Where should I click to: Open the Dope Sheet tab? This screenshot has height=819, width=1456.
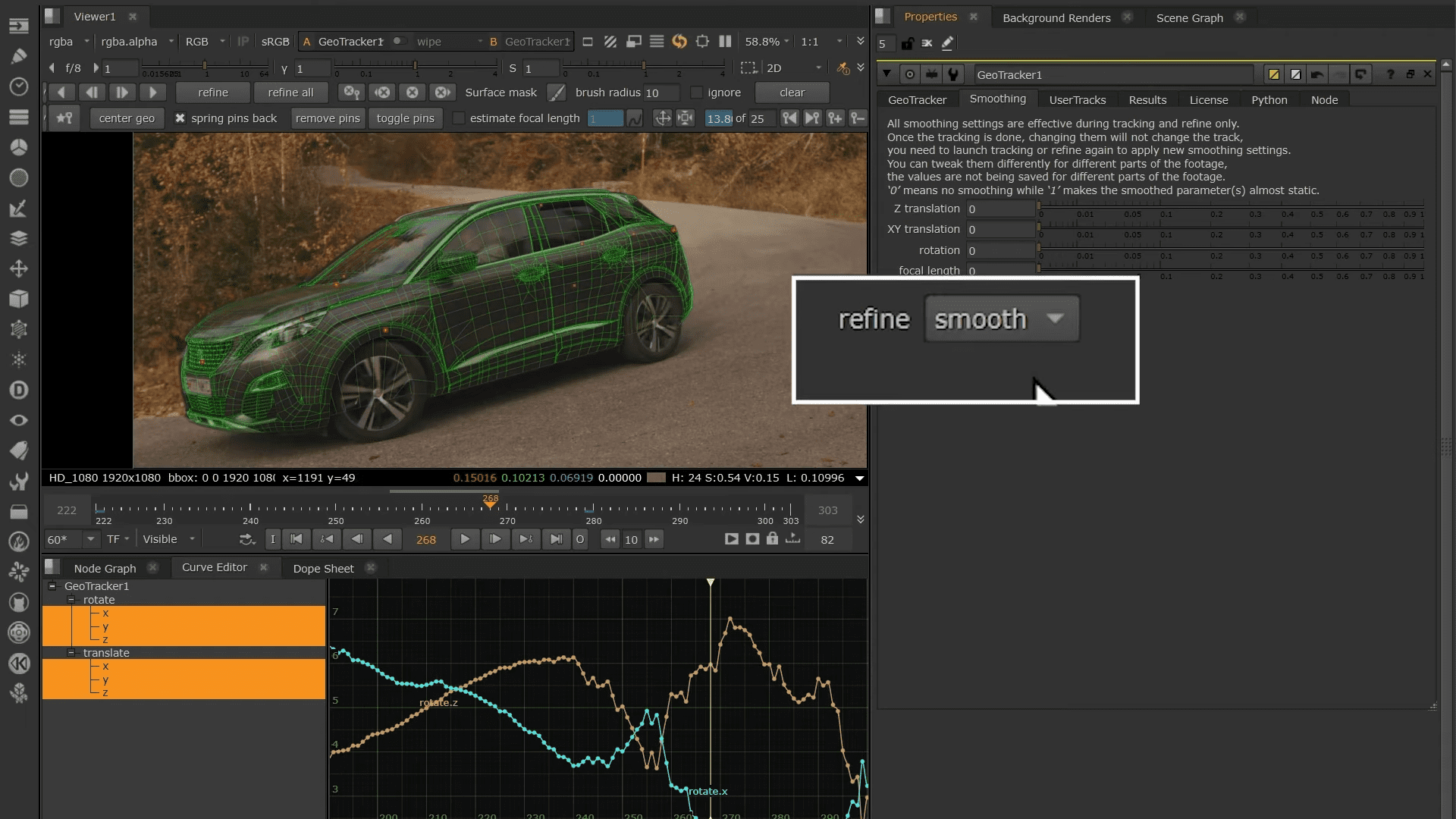click(x=323, y=568)
